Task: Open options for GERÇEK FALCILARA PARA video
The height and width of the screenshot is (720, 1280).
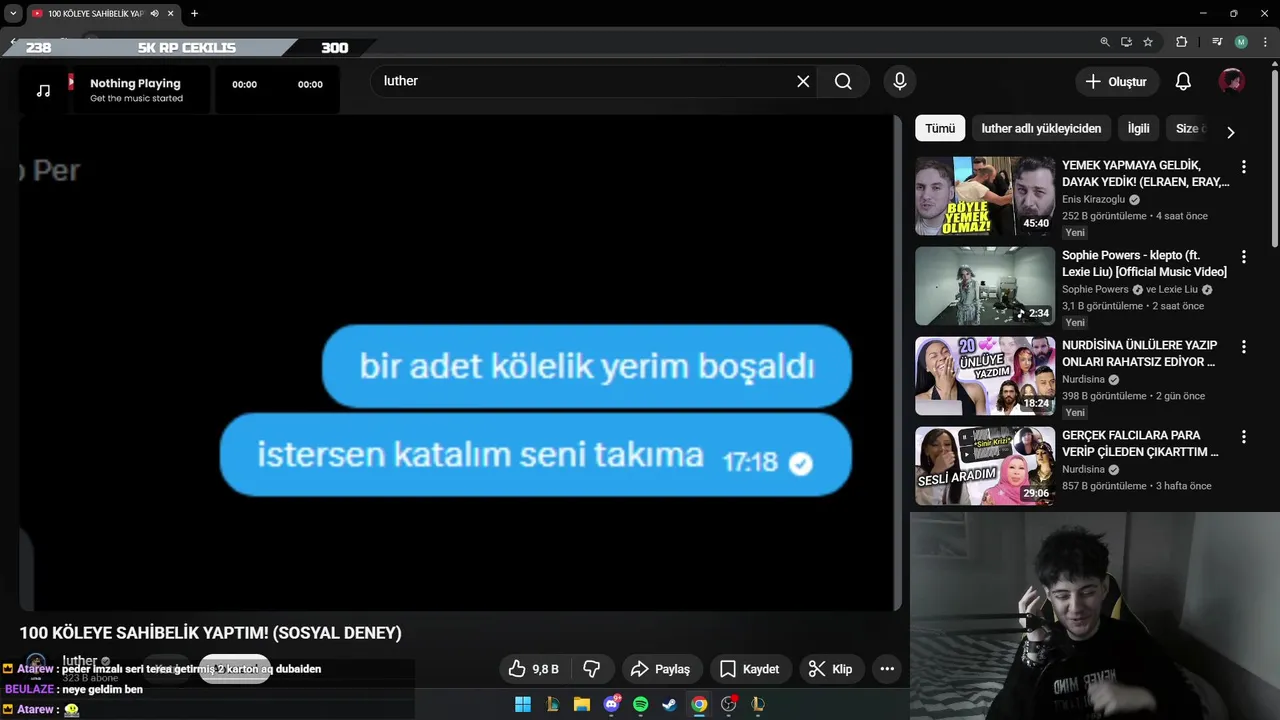Action: 1243,437
